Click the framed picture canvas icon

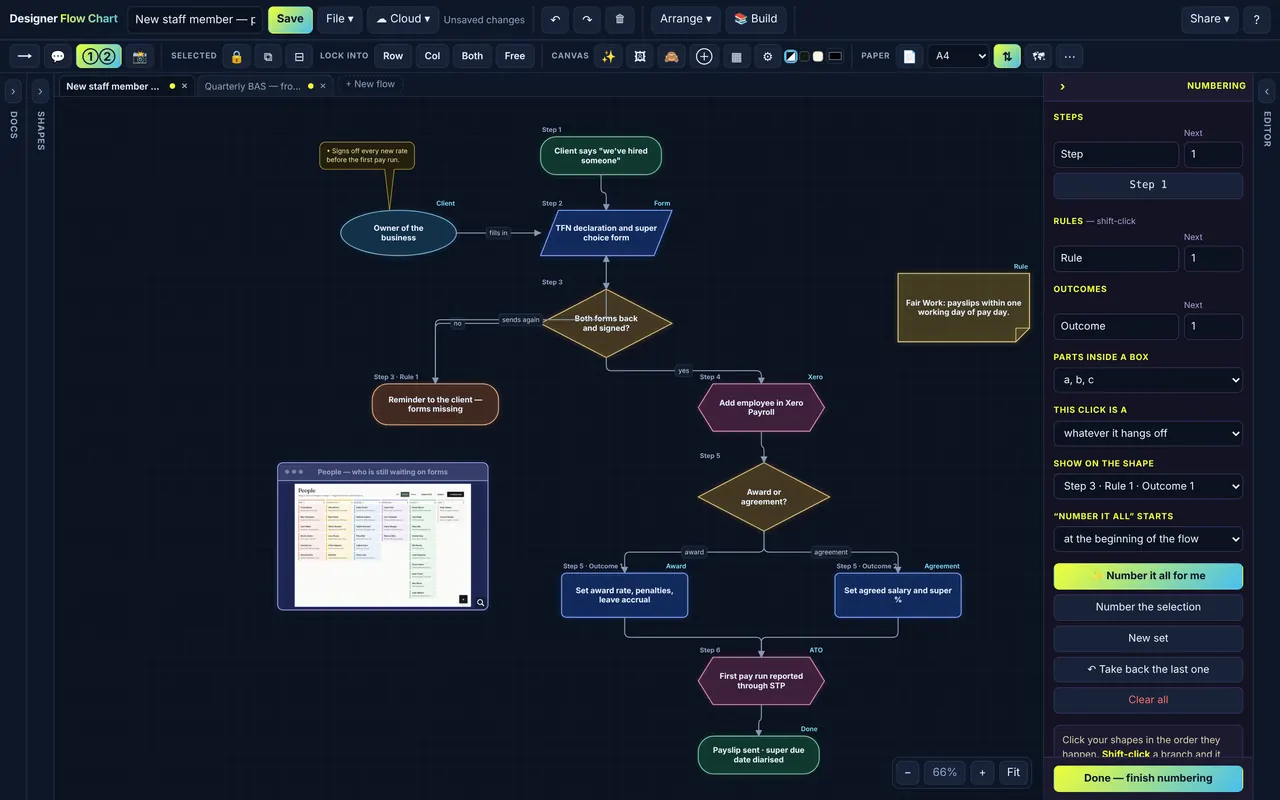point(640,56)
